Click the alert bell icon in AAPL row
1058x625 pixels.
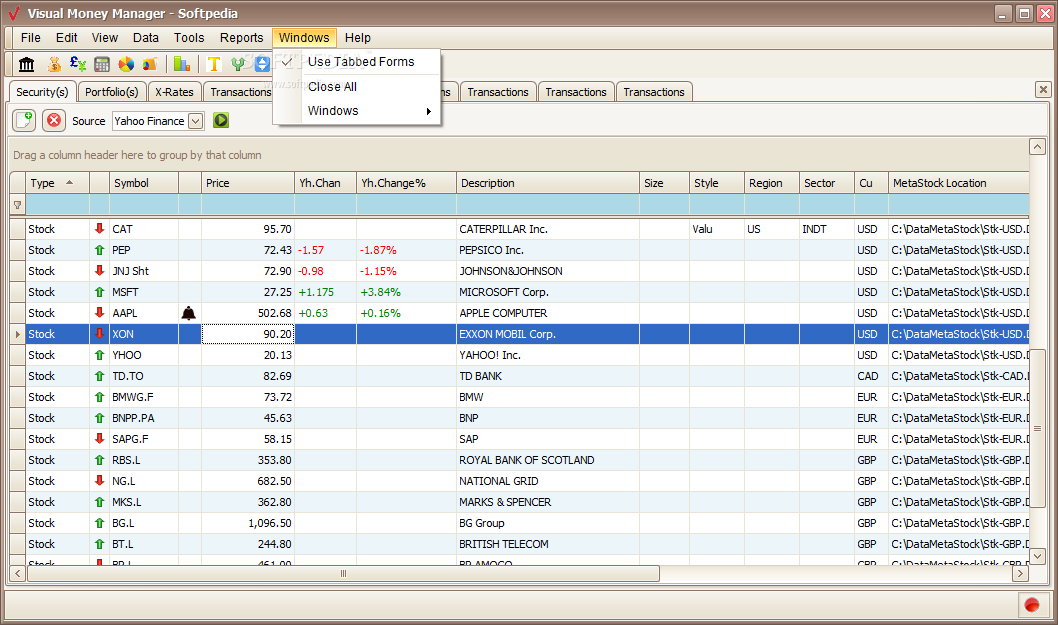[189, 313]
